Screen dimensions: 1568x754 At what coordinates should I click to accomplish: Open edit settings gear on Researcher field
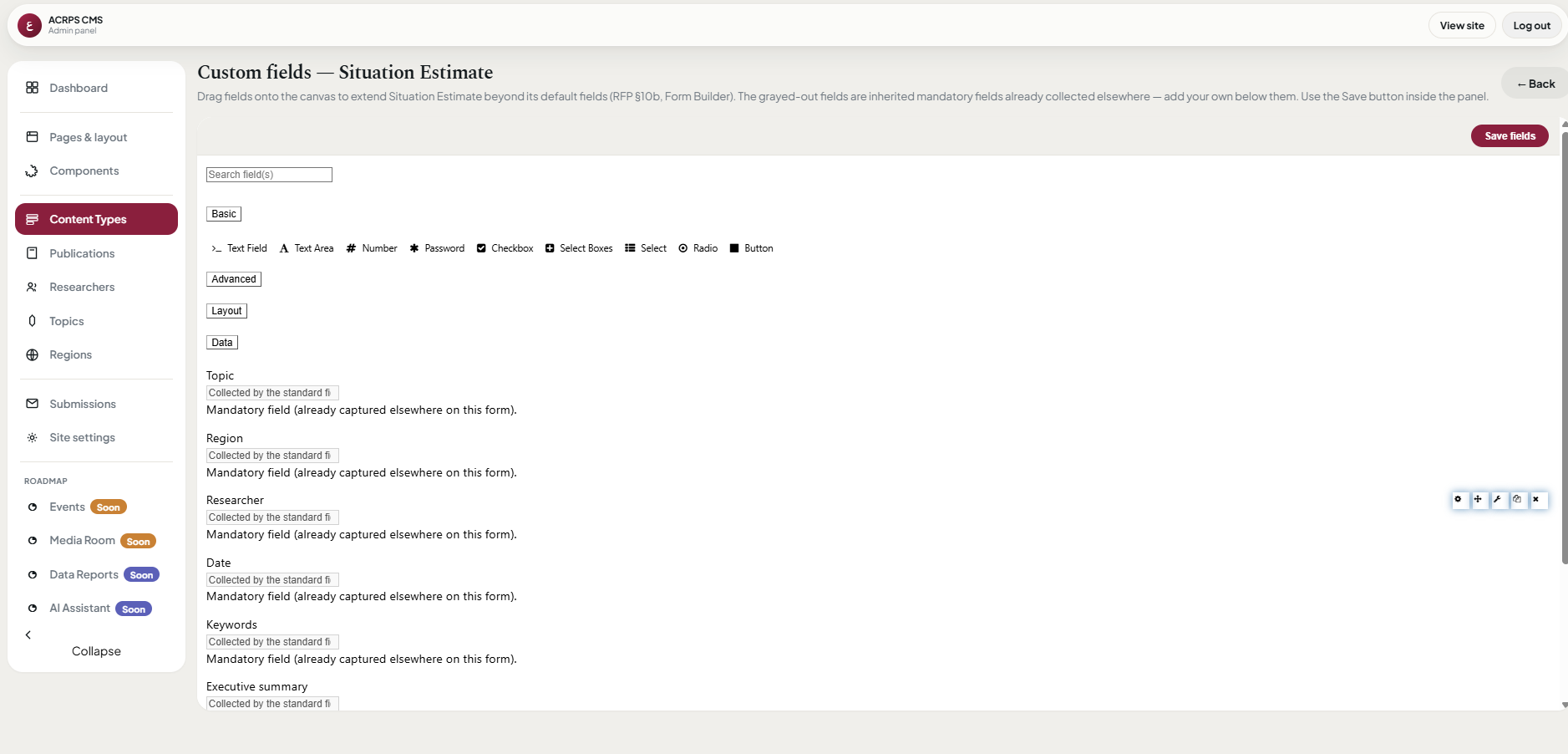(1459, 500)
